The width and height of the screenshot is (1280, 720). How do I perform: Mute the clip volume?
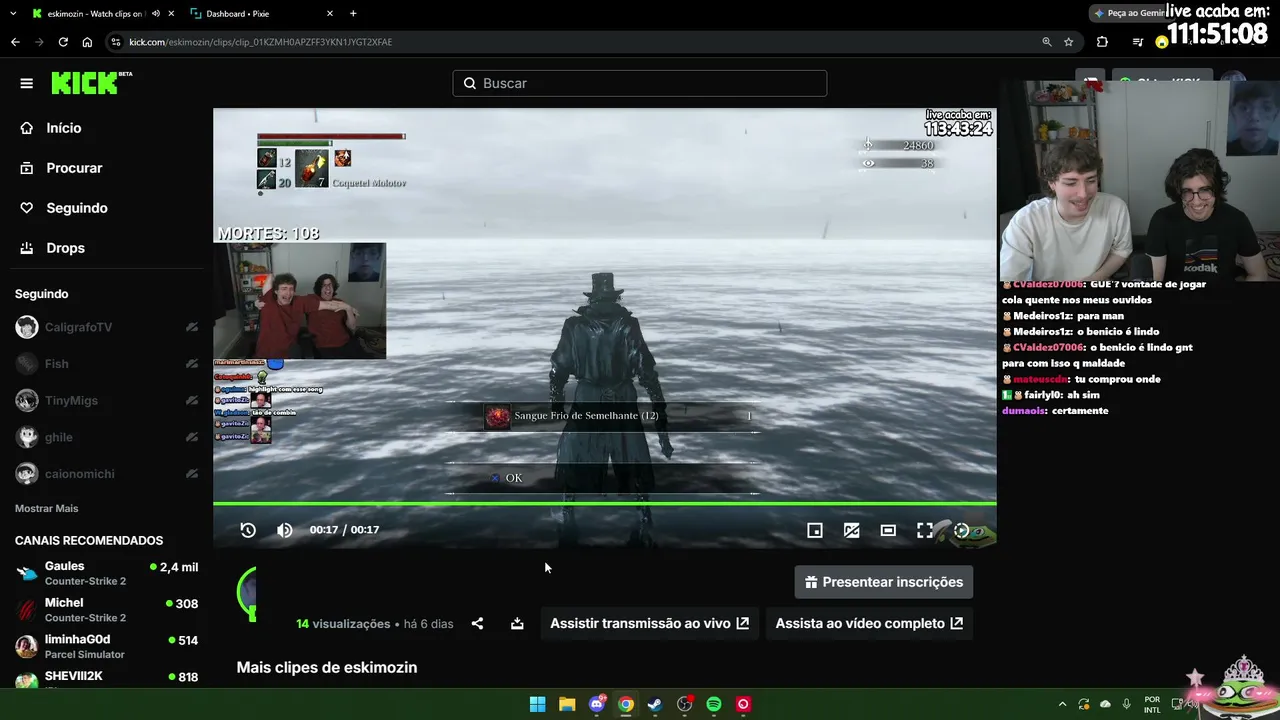click(285, 530)
